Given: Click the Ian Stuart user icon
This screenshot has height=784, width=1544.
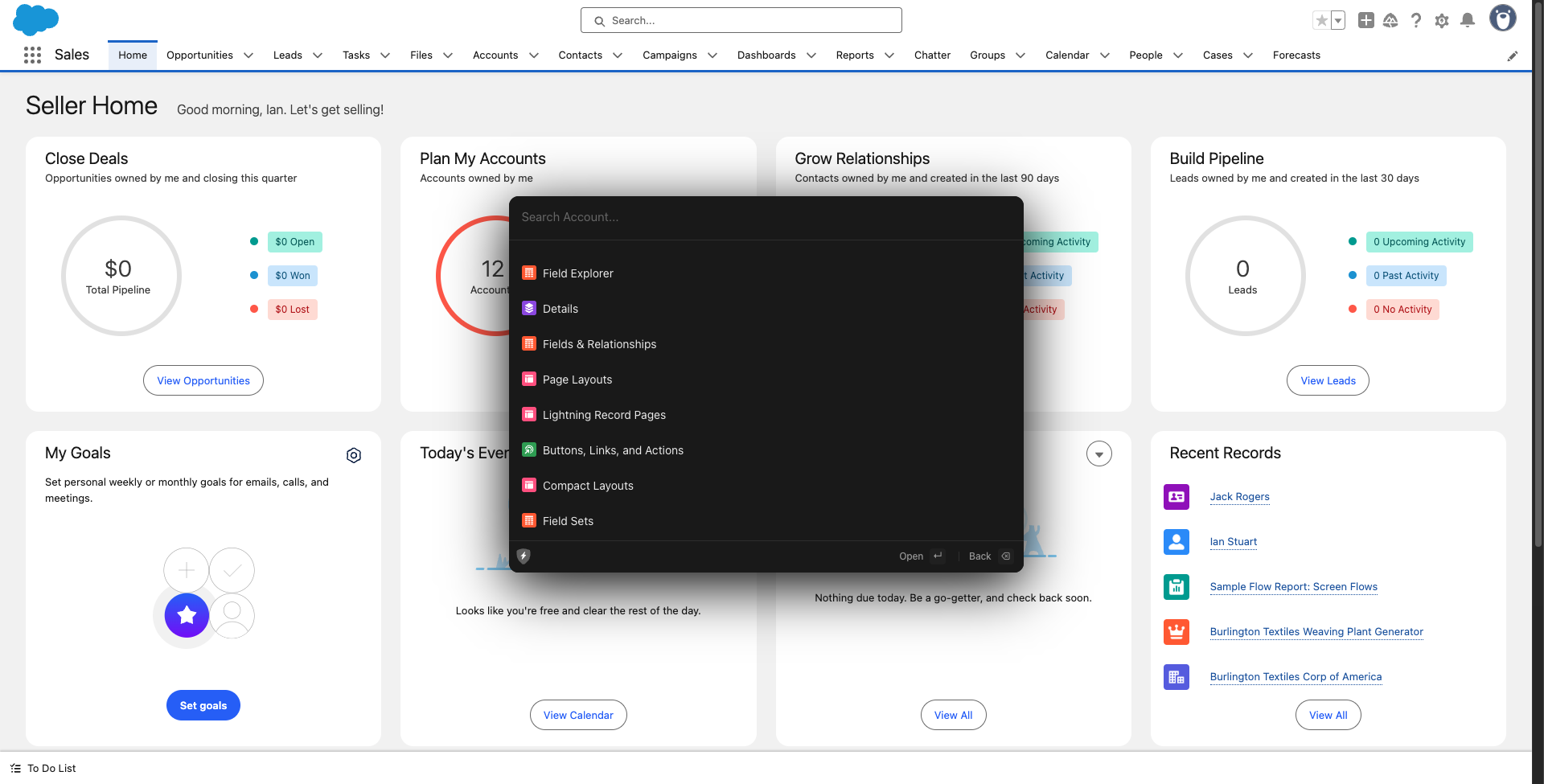Looking at the screenshot, I should point(1176,542).
